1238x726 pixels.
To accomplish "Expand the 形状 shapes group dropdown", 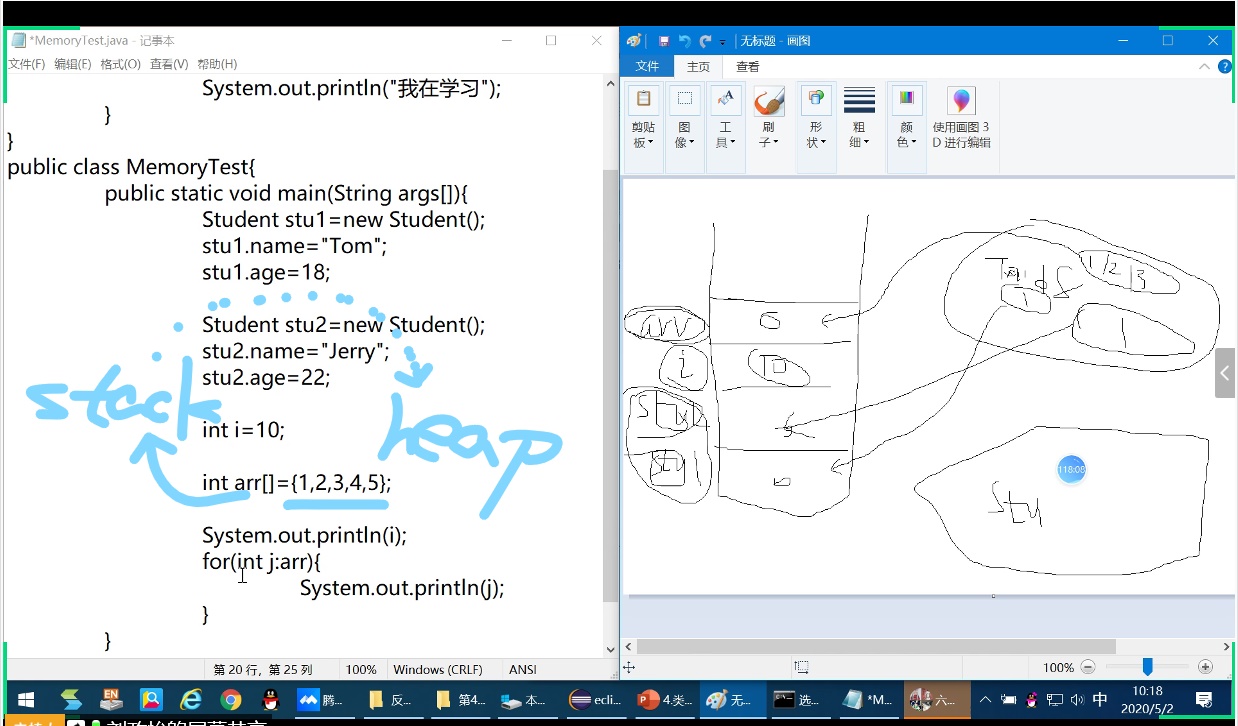I will coord(816,127).
